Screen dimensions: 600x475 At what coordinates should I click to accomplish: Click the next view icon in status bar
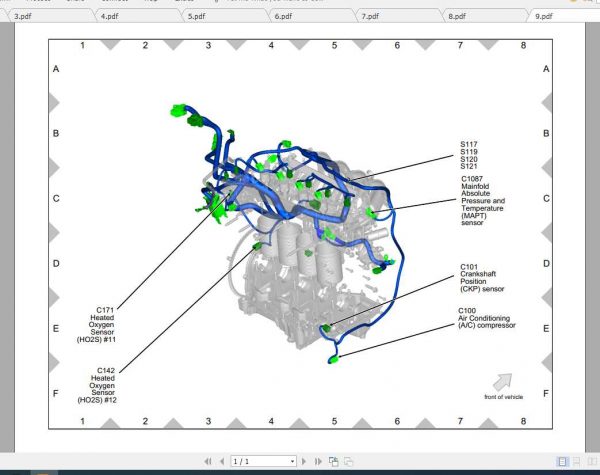coord(348,462)
